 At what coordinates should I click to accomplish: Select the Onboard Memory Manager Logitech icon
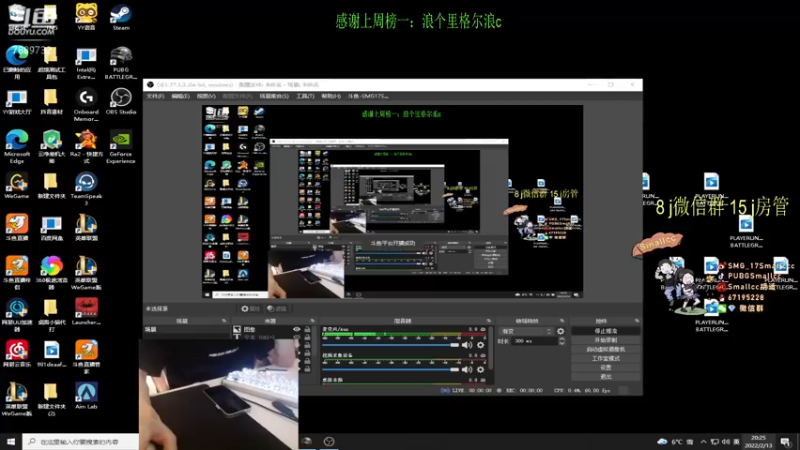click(86, 105)
